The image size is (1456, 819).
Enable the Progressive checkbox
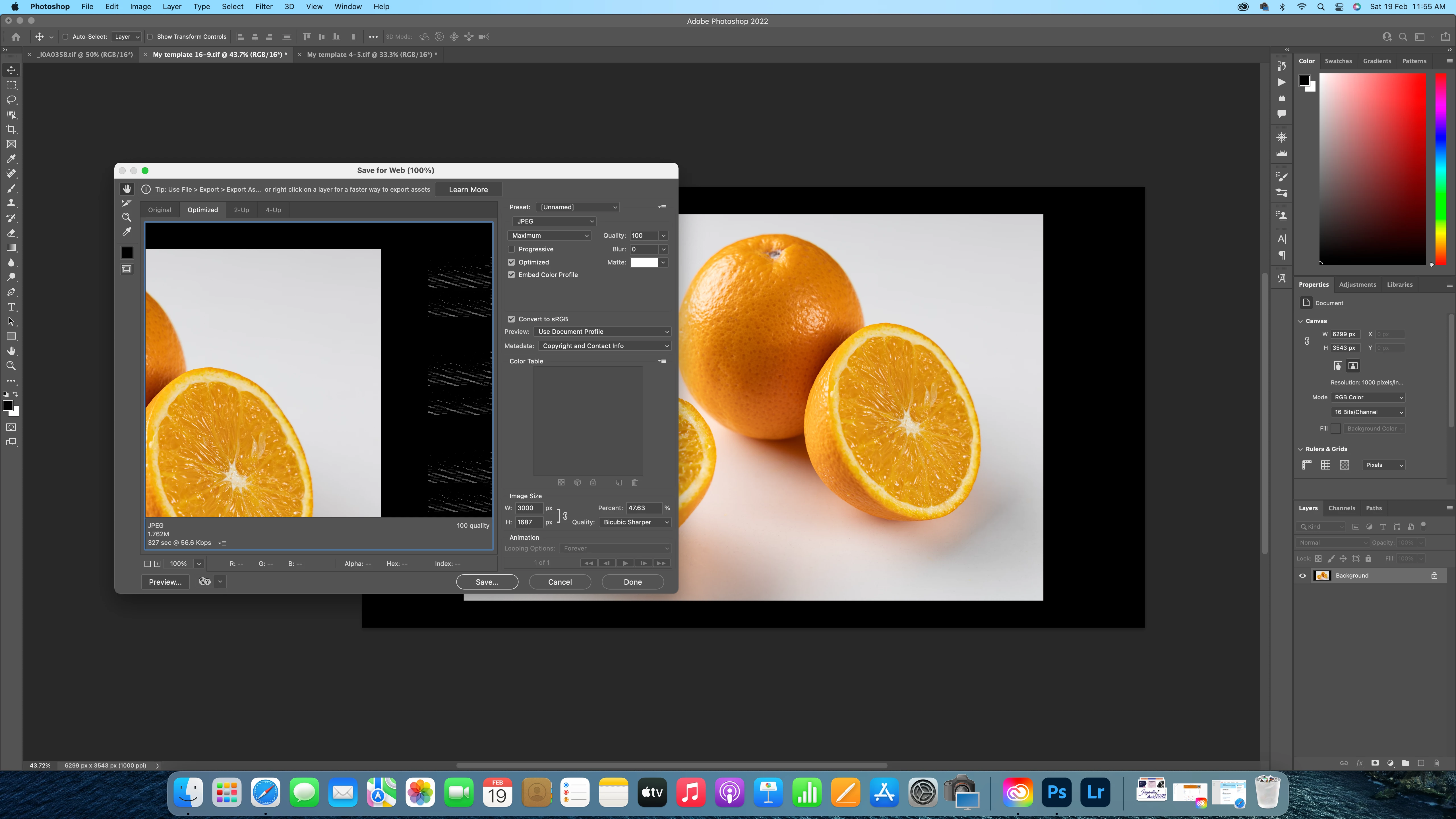[x=512, y=249]
